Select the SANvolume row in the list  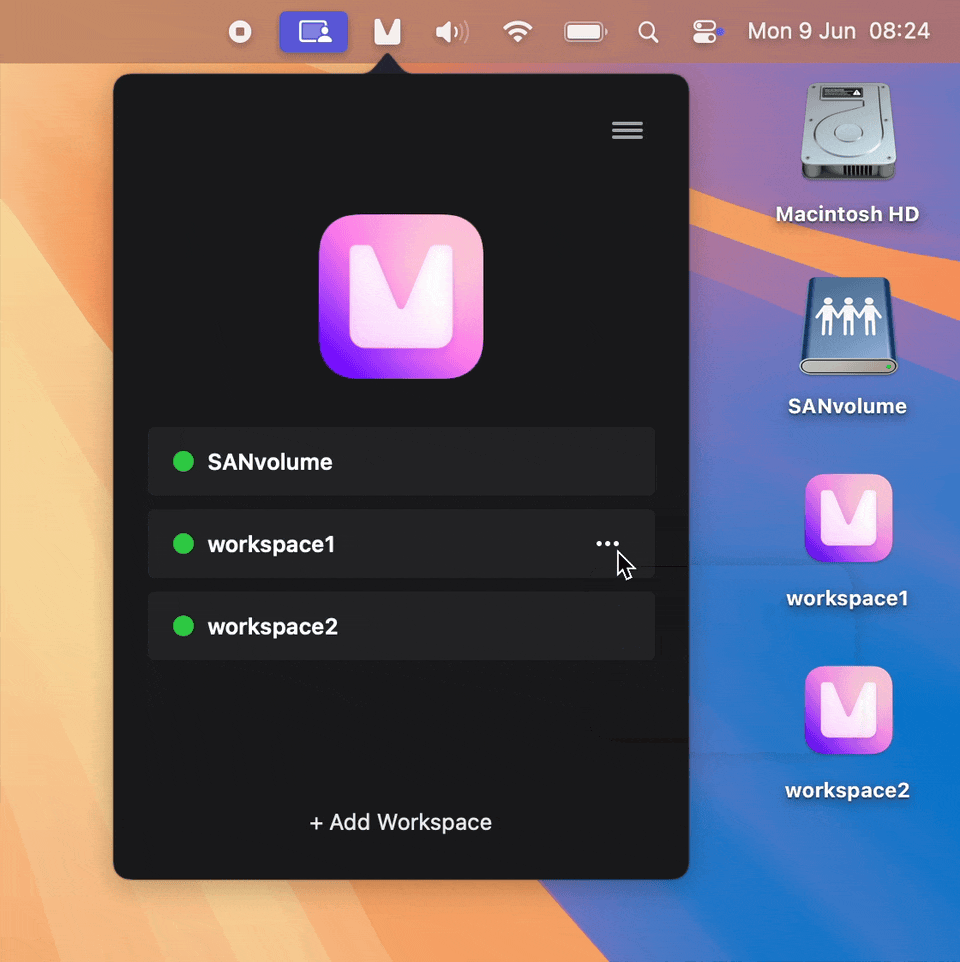click(401, 461)
